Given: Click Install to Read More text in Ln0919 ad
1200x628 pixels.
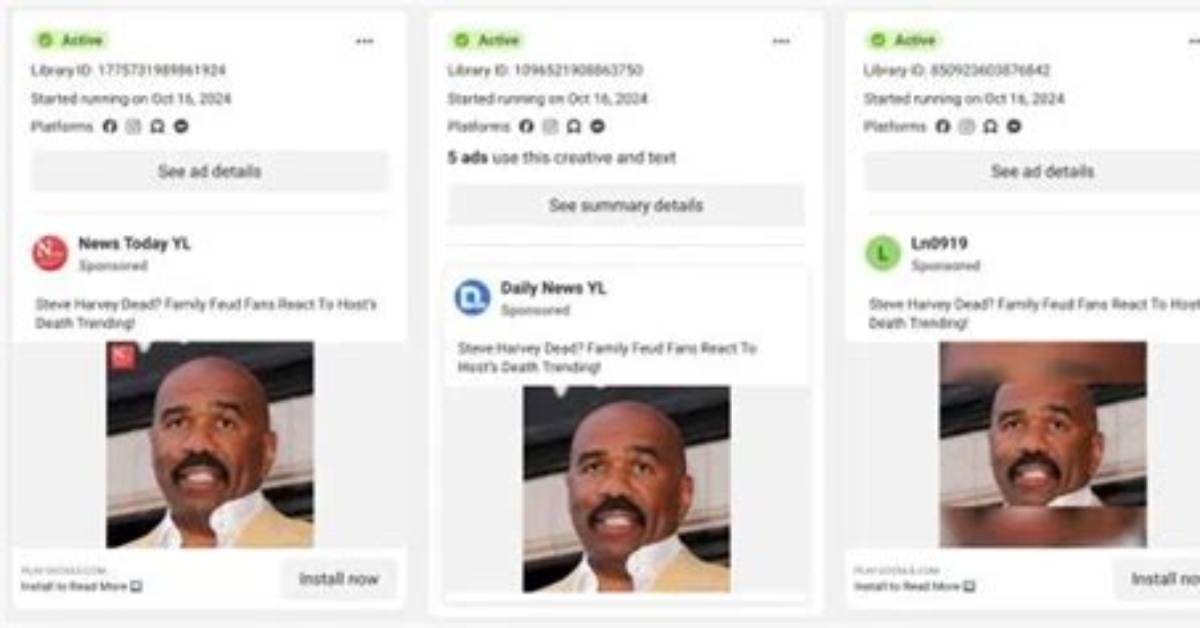Looking at the screenshot, I should [908, 586].
